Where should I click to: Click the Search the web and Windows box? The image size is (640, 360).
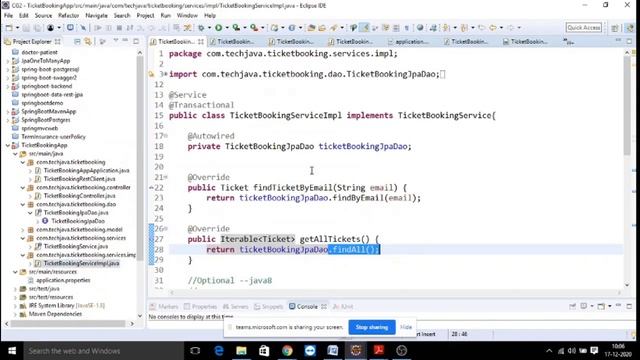click(104, 351)
